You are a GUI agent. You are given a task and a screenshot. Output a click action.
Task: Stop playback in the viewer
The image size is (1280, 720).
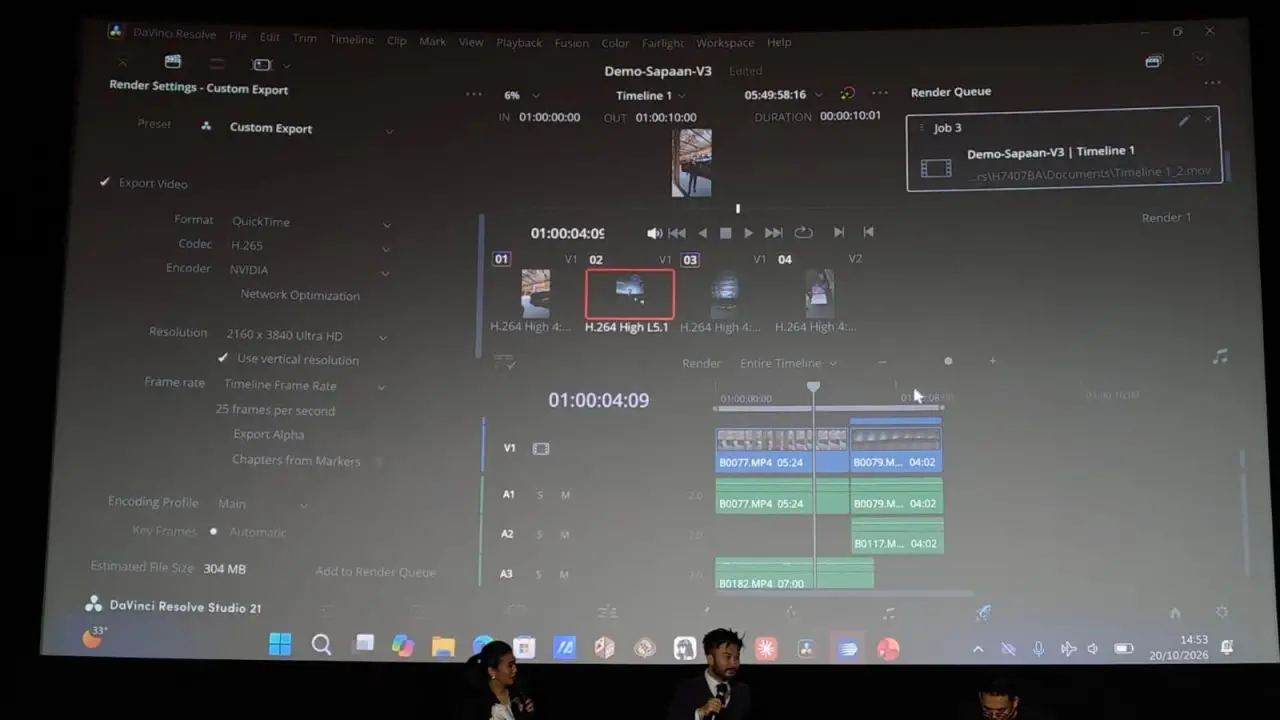click(726, 233)
